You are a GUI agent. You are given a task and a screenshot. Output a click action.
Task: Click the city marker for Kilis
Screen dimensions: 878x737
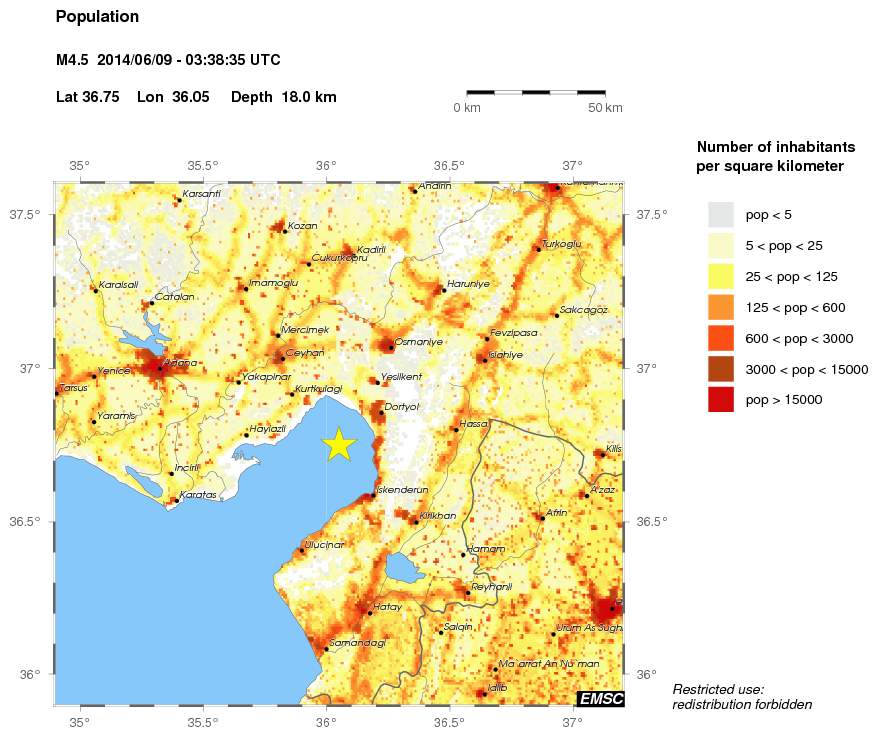(x=603, y=455)
